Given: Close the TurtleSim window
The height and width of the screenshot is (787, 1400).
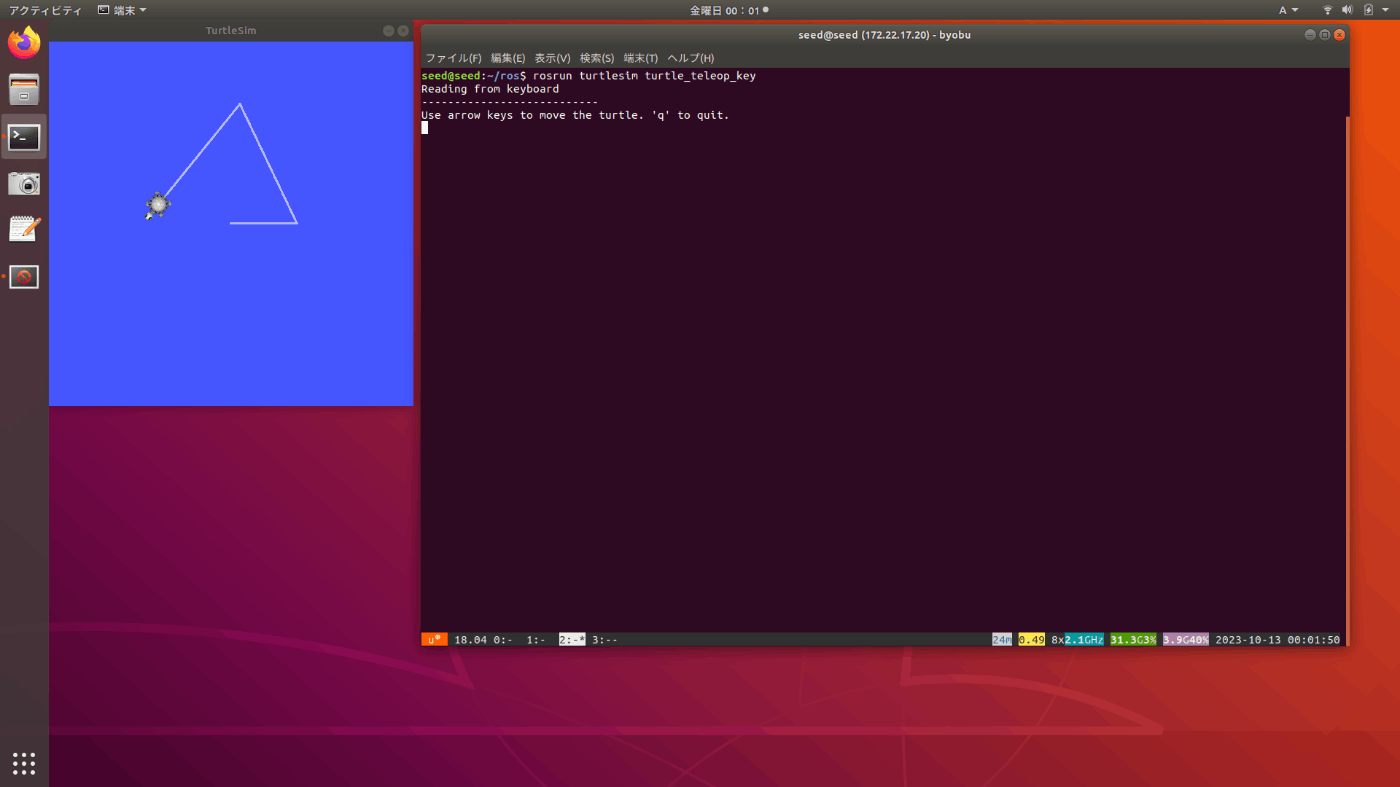Looking at the screenshot, I should 403,31.
